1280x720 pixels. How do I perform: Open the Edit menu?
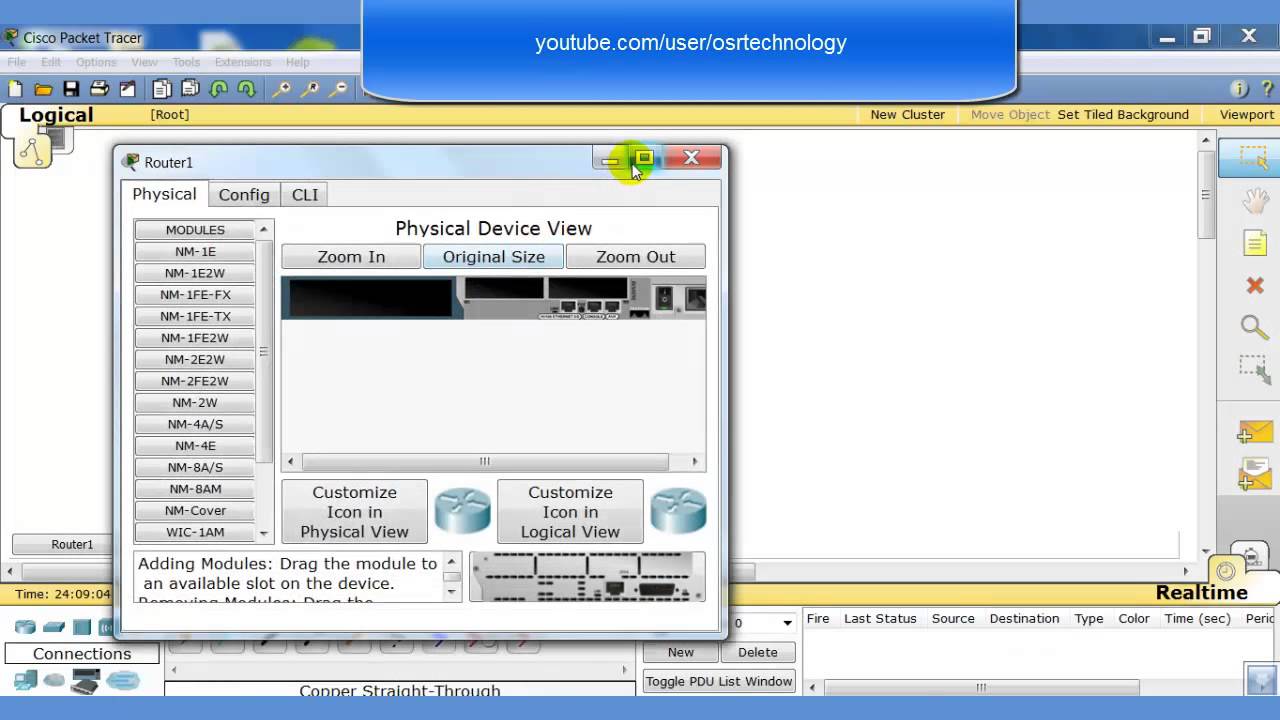pyautogui.click(x=51, y=62)
